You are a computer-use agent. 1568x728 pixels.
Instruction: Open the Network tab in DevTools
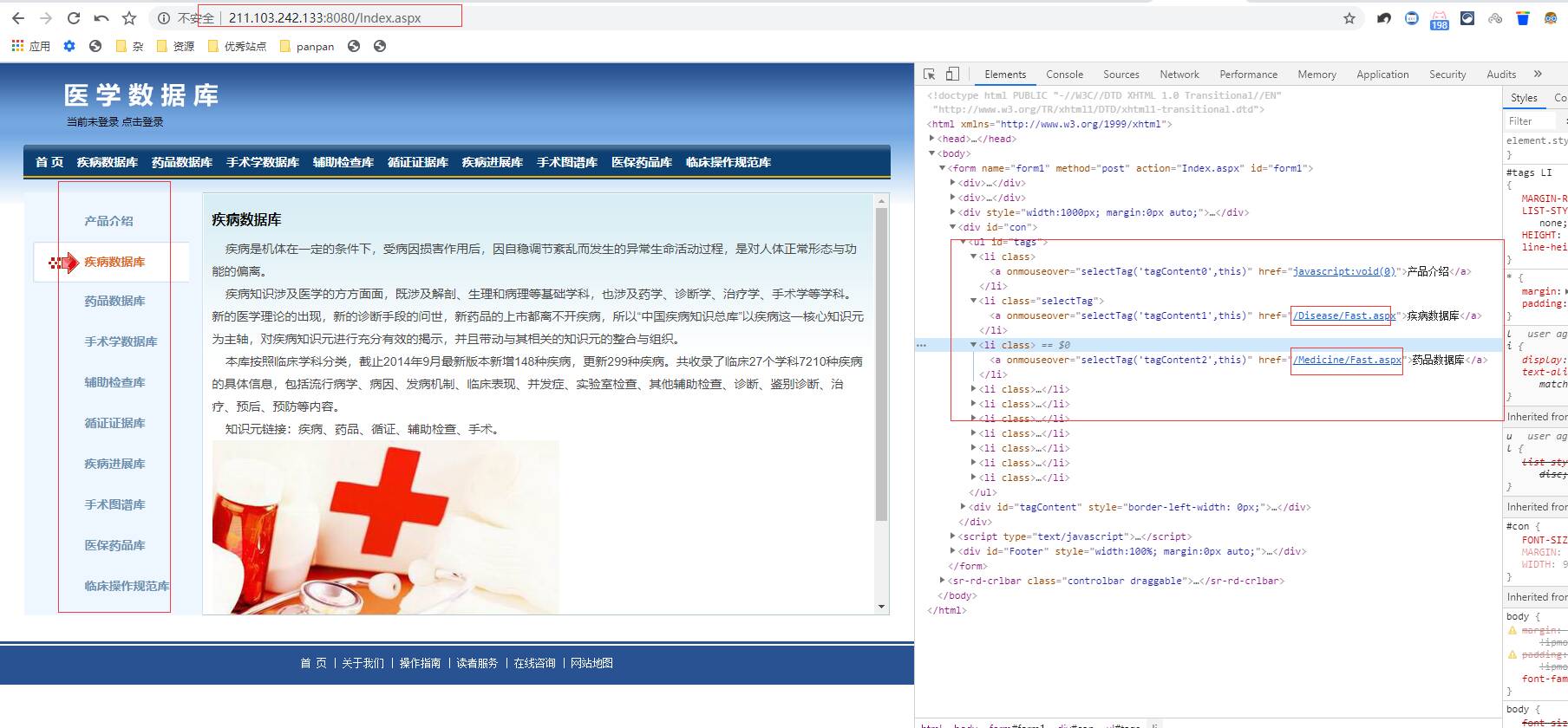1179,75
